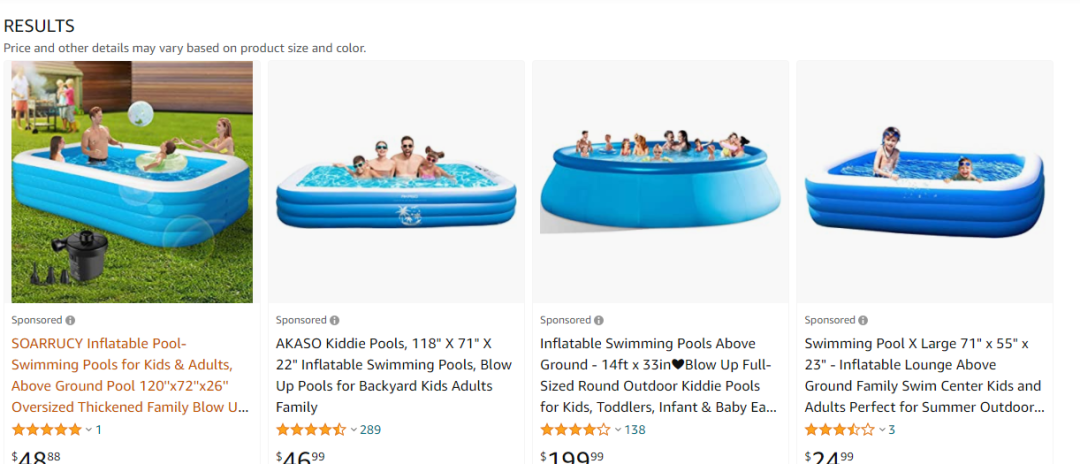This screenshot has width=1080, height=464.
Task: View the 138 reviews for round pool
Action: coord(634,430)
